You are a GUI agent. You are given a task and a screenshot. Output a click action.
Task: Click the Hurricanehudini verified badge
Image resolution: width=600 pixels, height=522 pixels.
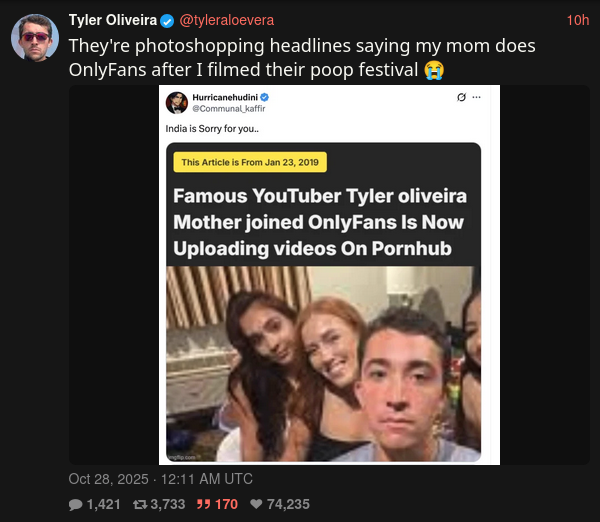click(264, 98)
